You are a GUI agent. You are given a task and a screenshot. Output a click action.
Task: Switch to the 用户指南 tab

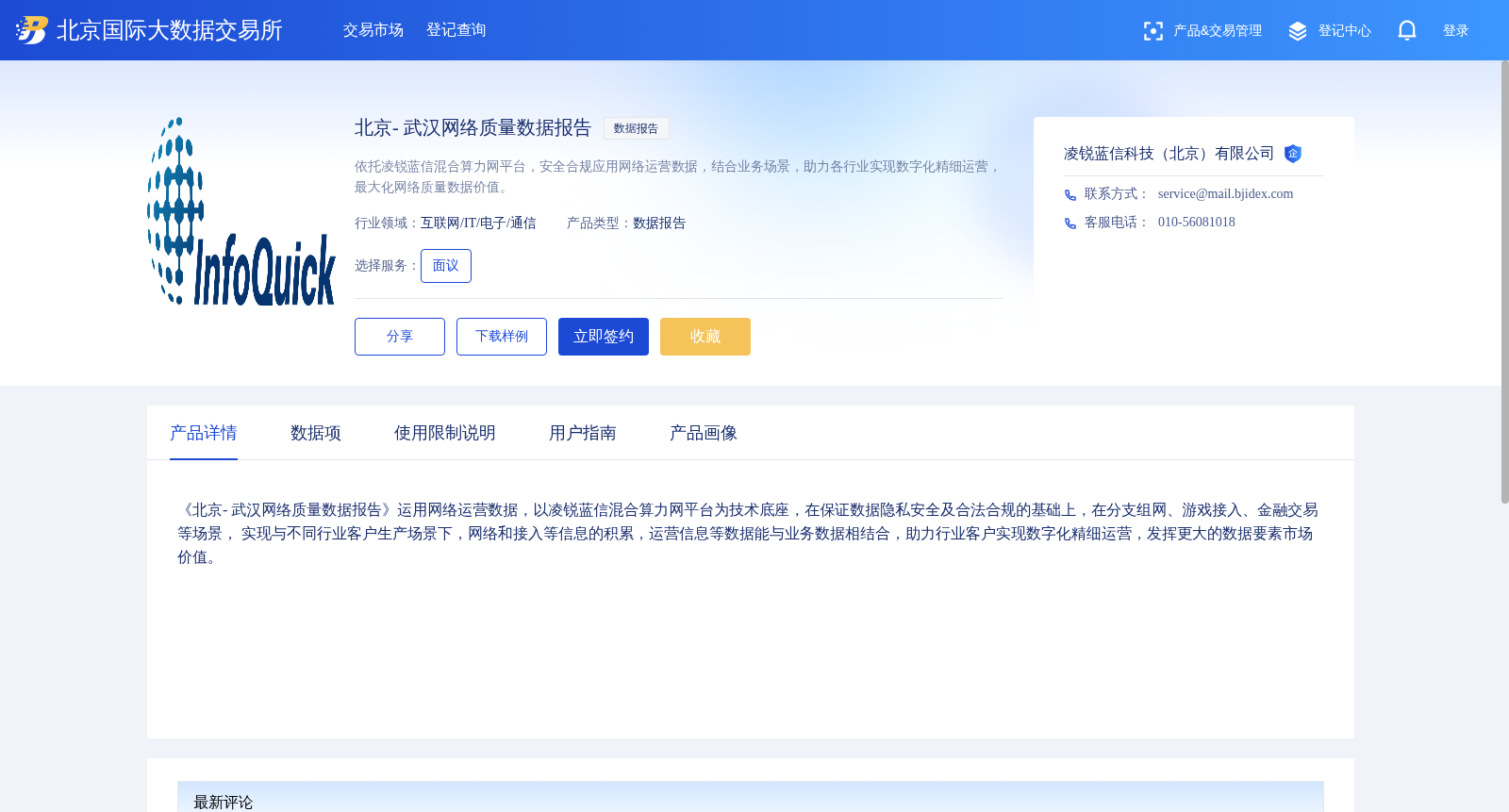tap(583, 433)
